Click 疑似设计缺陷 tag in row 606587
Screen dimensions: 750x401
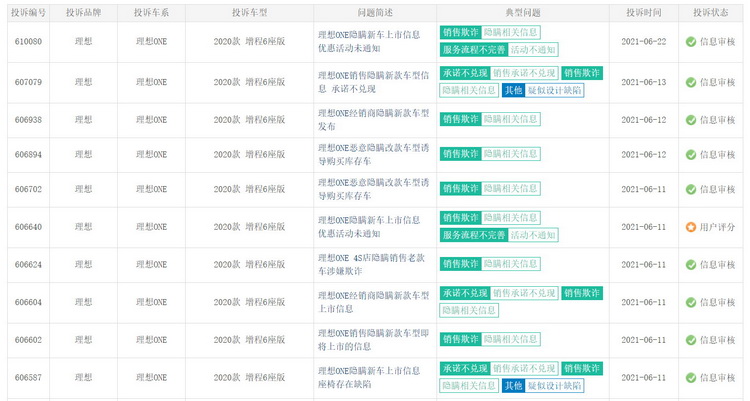(554, 385)
